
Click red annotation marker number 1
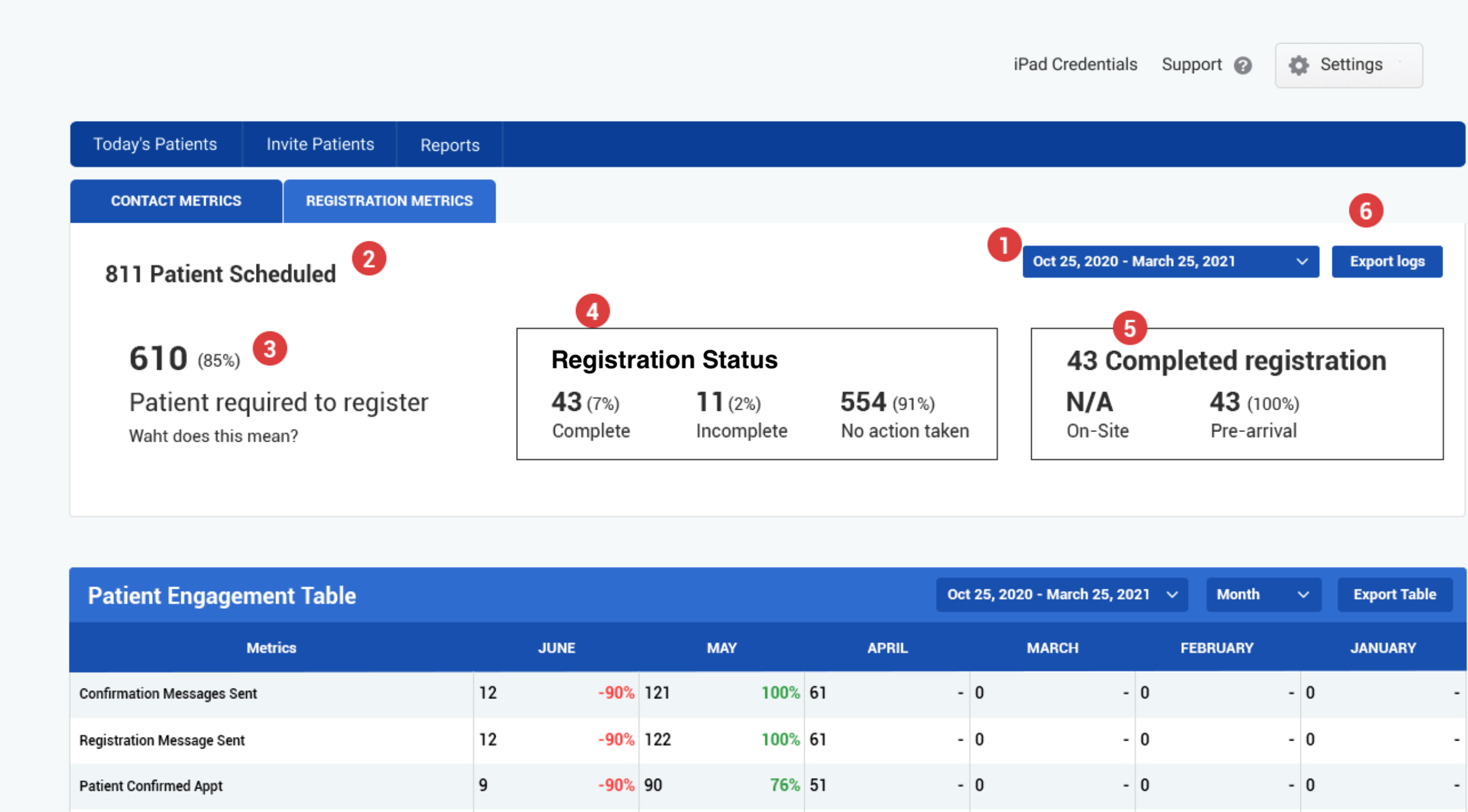pos(1004,245)
